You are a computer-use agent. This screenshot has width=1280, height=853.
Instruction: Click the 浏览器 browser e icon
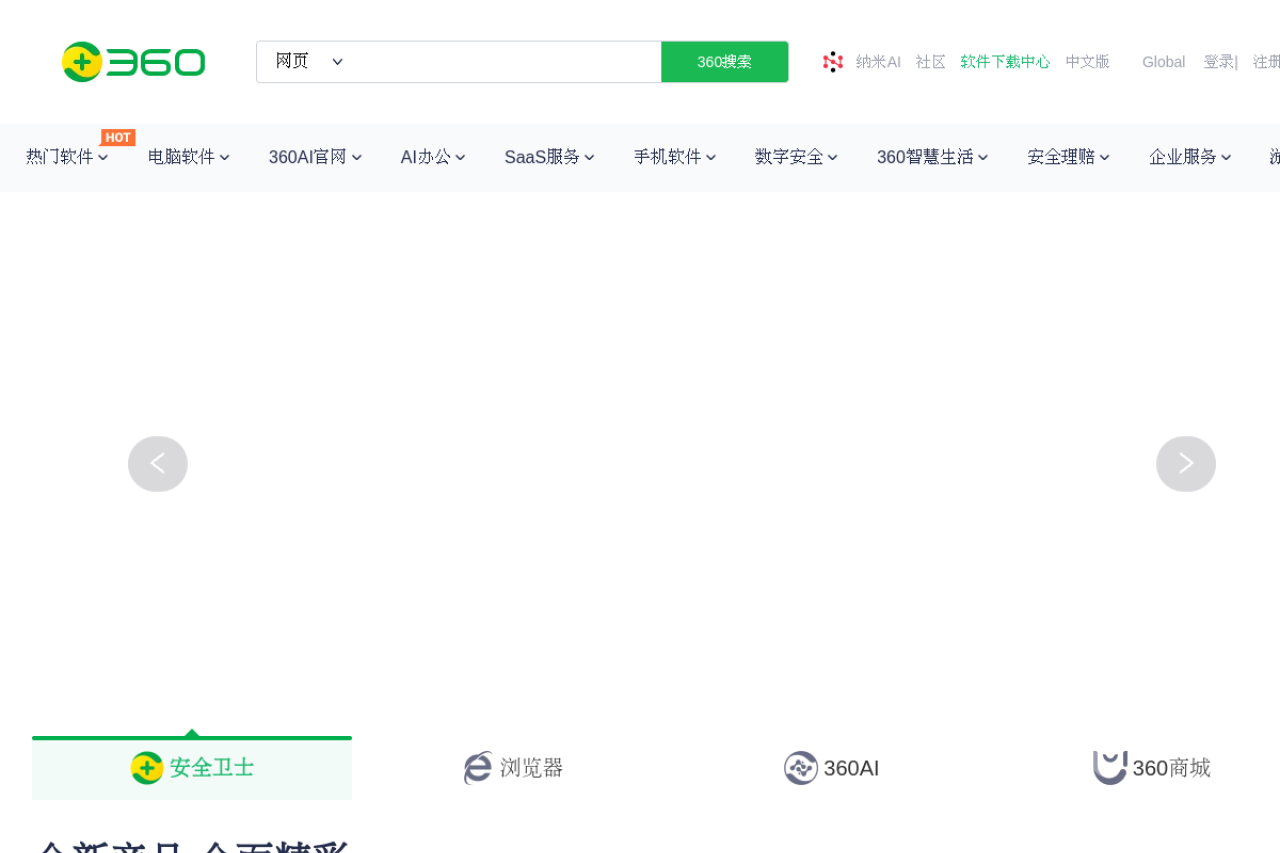(x=478, y=768)
